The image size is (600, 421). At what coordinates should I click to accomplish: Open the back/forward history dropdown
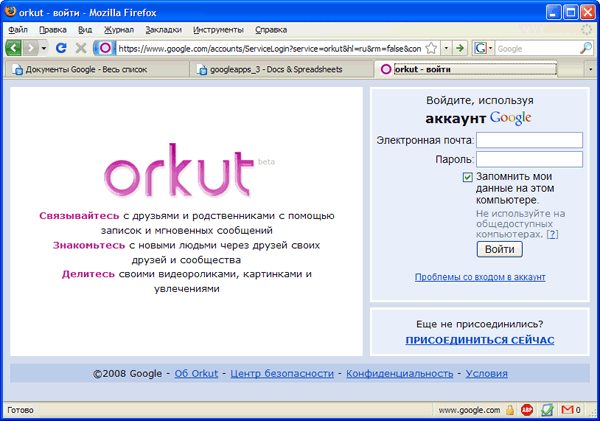pyautogui.click(x=44, y=48)
